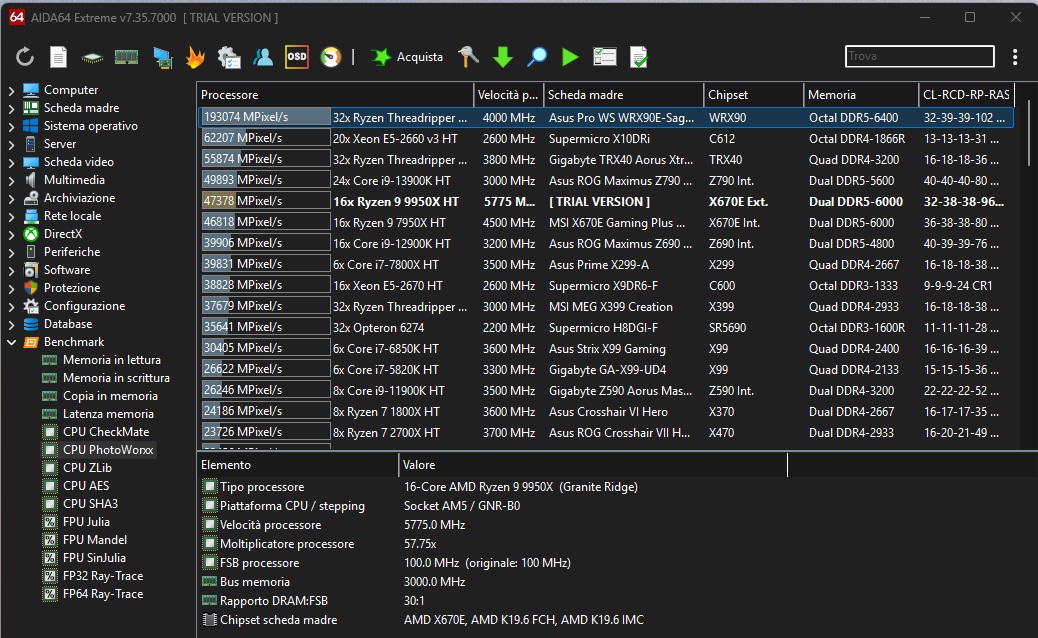Click the magnifier search icon

pyautogui.click(x=537, y=57)
